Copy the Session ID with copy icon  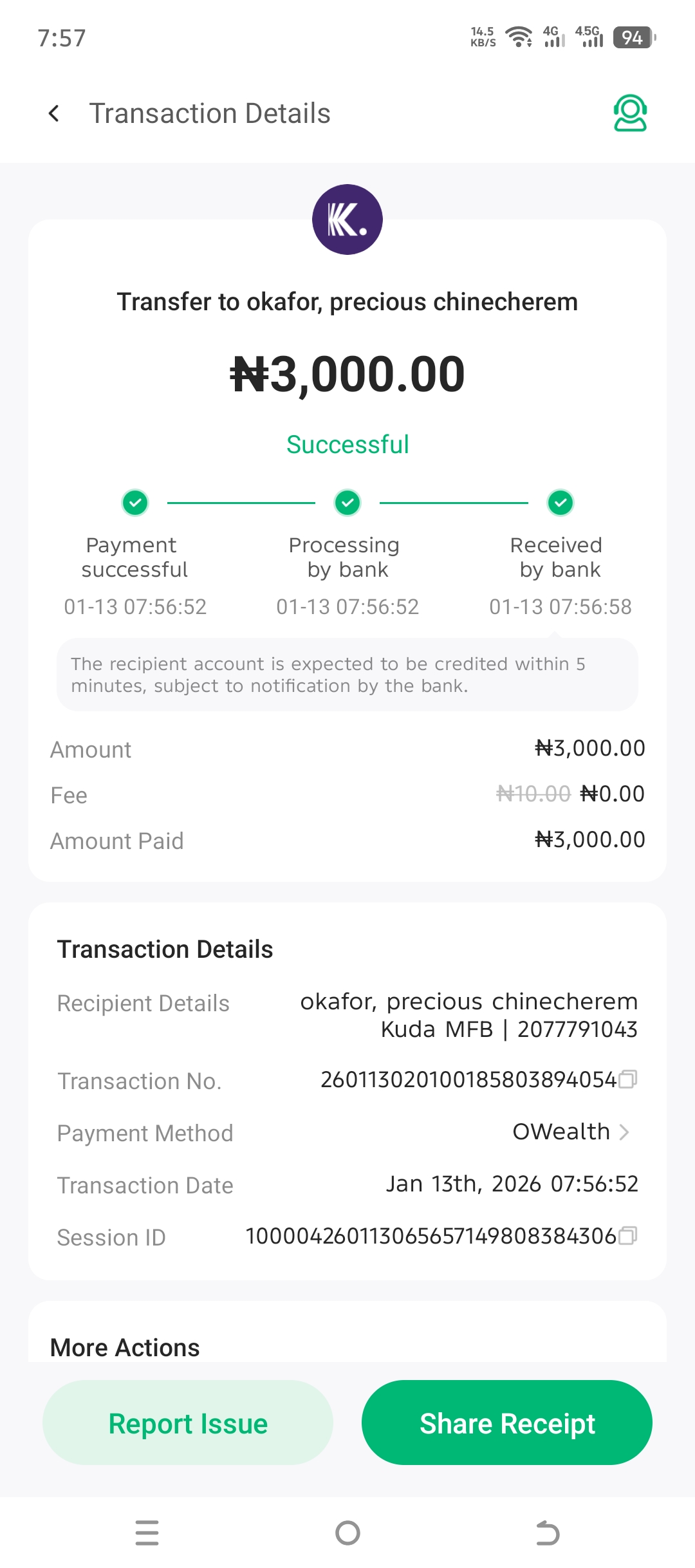click(x=628, y=1235)
